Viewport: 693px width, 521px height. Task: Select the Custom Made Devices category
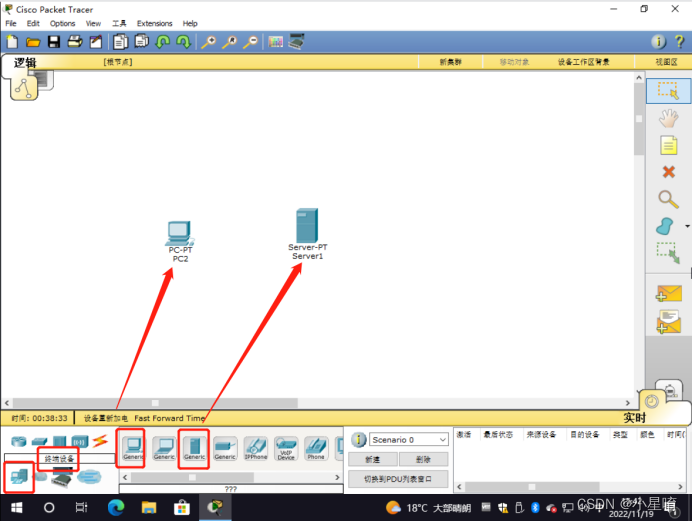[x=62, y=477]
